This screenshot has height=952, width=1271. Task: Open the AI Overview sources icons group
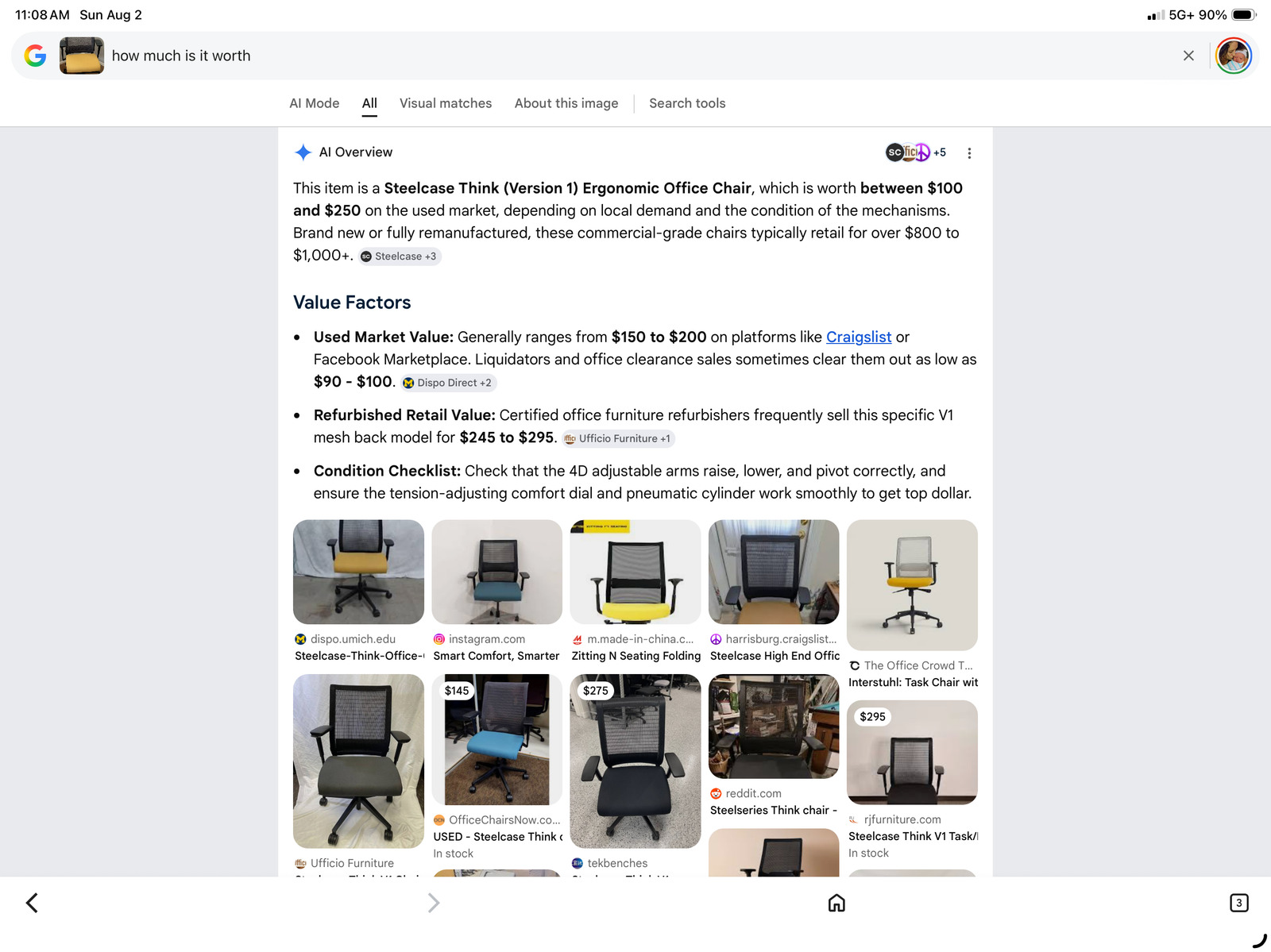[x=915, y=152]
